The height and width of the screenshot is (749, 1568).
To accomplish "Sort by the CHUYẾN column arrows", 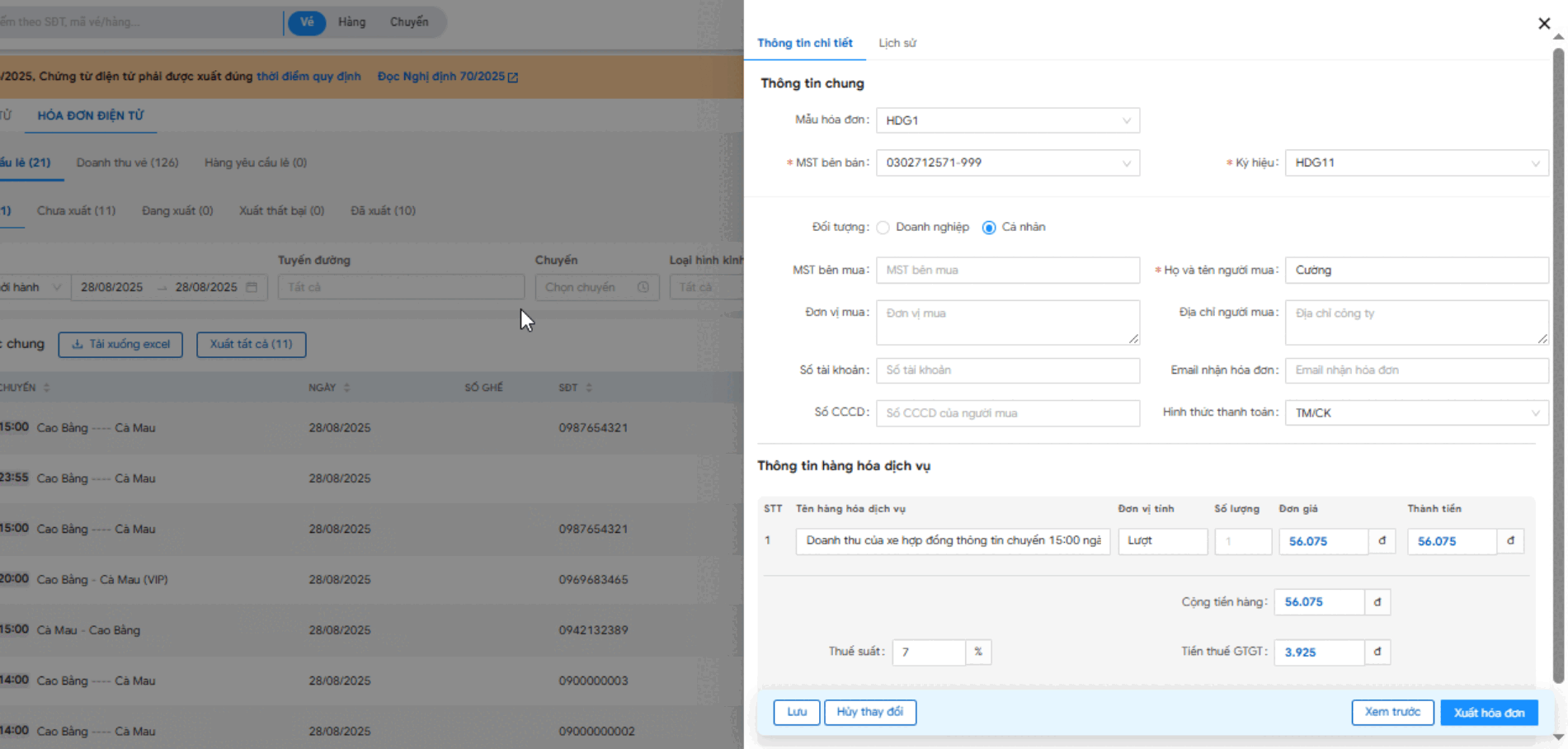I will tap(47, 388).
